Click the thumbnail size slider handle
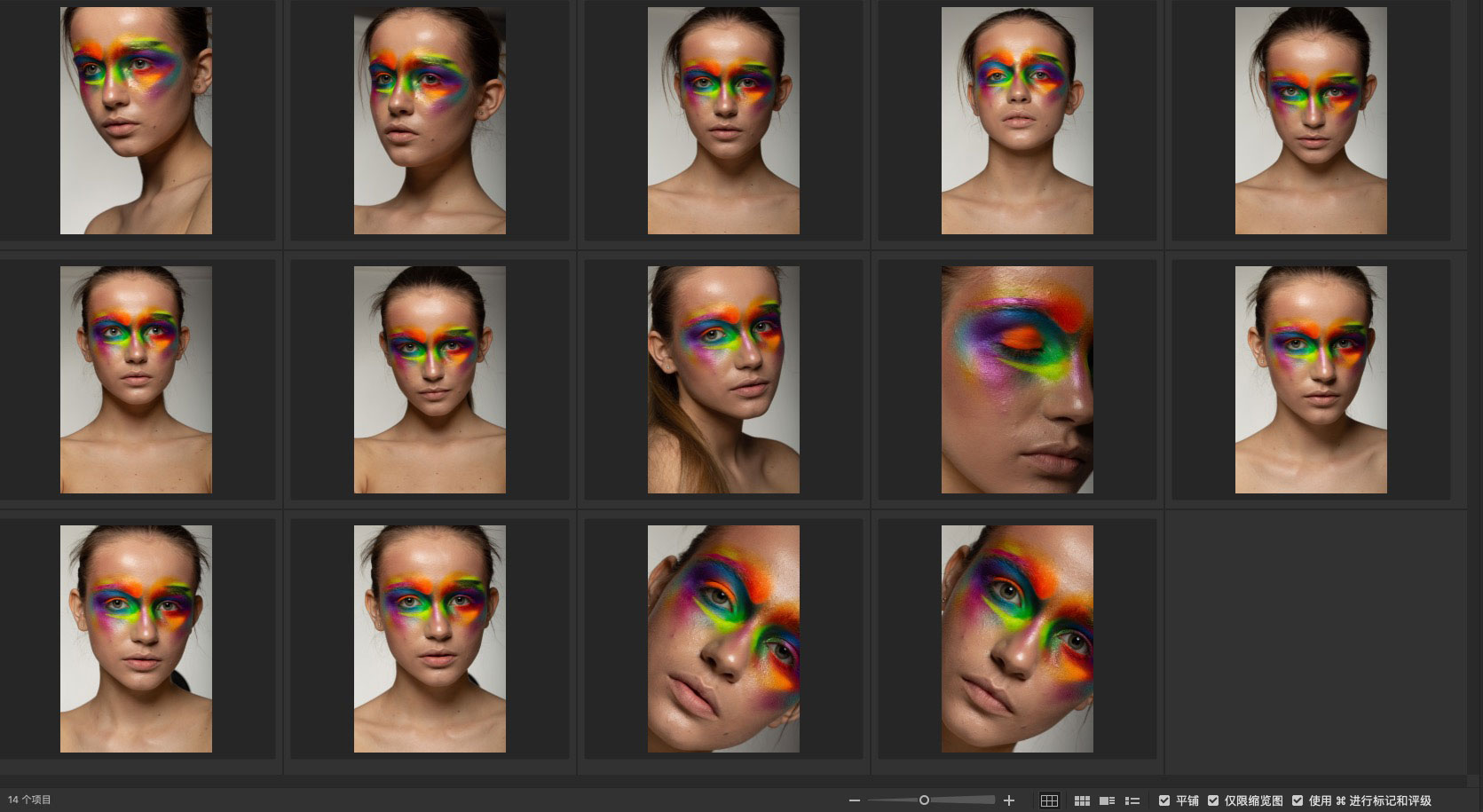The image size is (1483, 812). pyautogui.click(x=924, y=800)
